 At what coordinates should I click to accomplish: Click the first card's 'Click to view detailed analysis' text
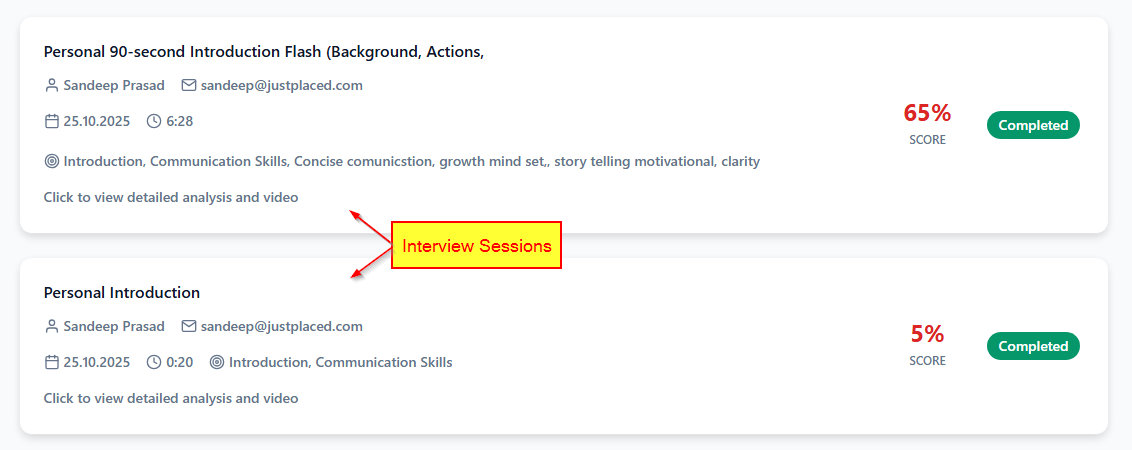coord(171,198)
